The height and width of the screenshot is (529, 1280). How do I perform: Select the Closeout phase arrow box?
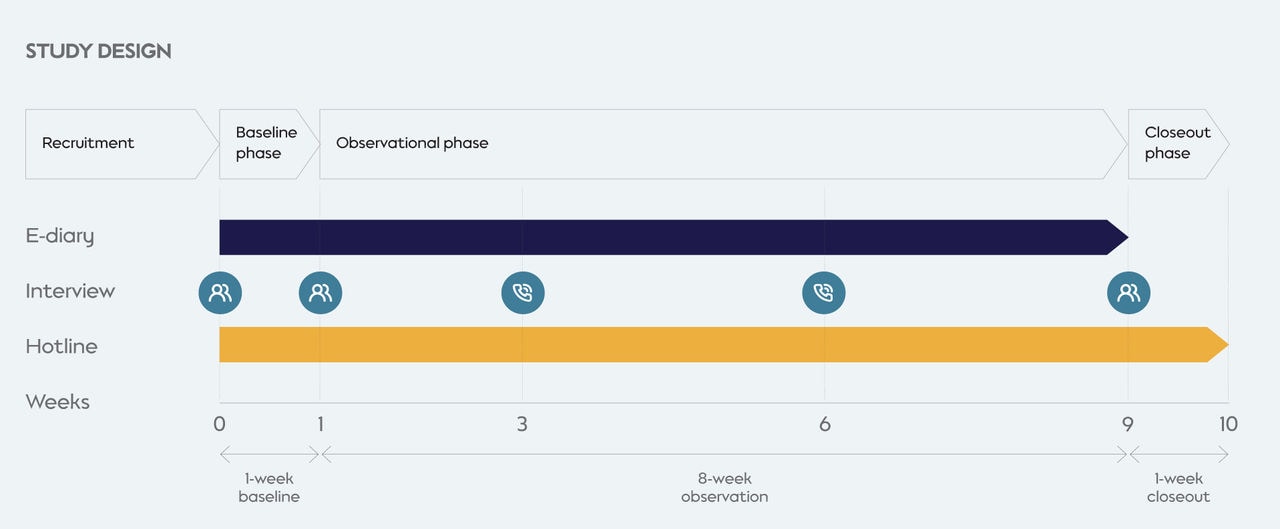pyautogui.click(x=1178, y=144)
